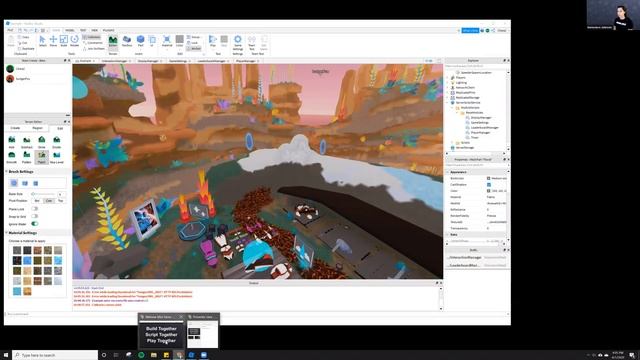Collapse the Brush Settings section
The image size is (640, 360).
click(x=7, y=171)
